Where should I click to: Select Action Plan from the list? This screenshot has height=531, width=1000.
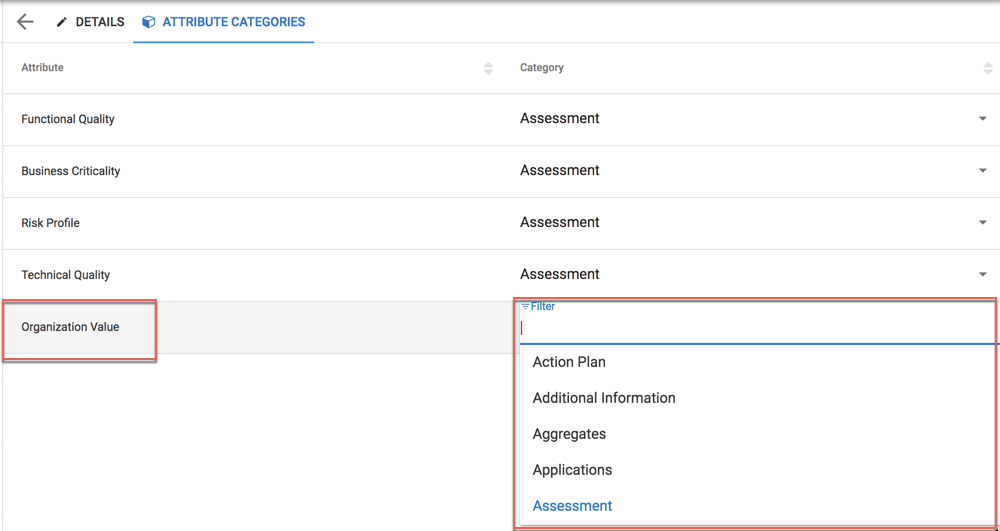pos(569,362)
